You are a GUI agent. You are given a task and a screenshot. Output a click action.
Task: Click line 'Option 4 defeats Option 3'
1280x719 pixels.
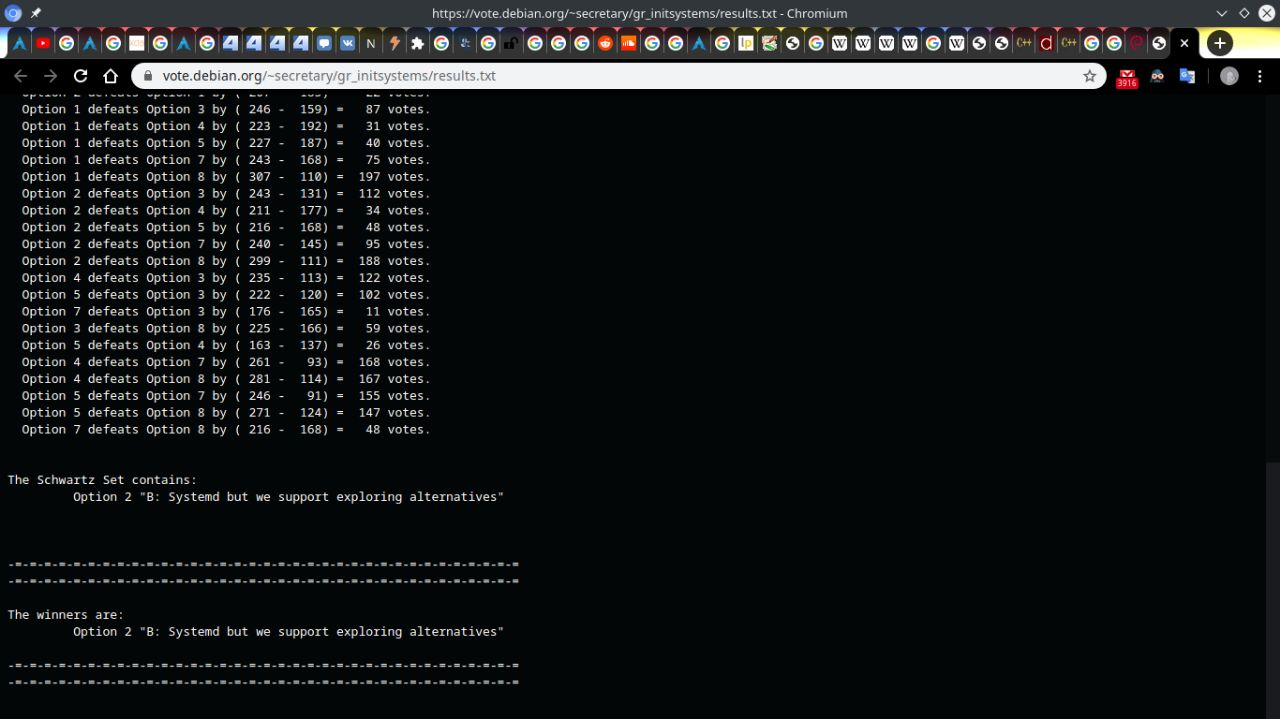point(226,278)
